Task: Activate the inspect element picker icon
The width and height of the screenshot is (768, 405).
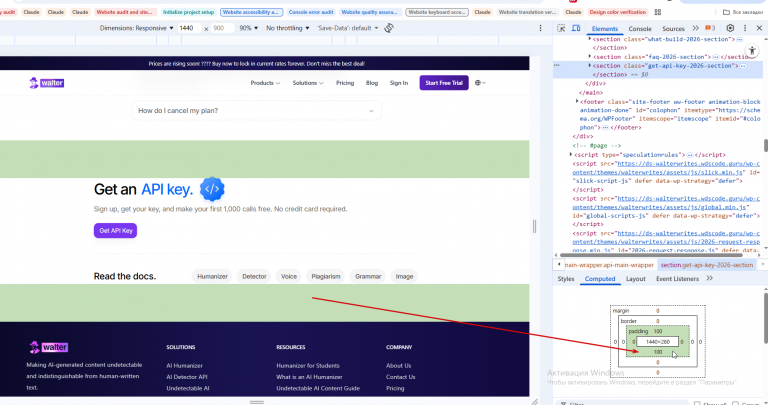Action: (561, 28)
